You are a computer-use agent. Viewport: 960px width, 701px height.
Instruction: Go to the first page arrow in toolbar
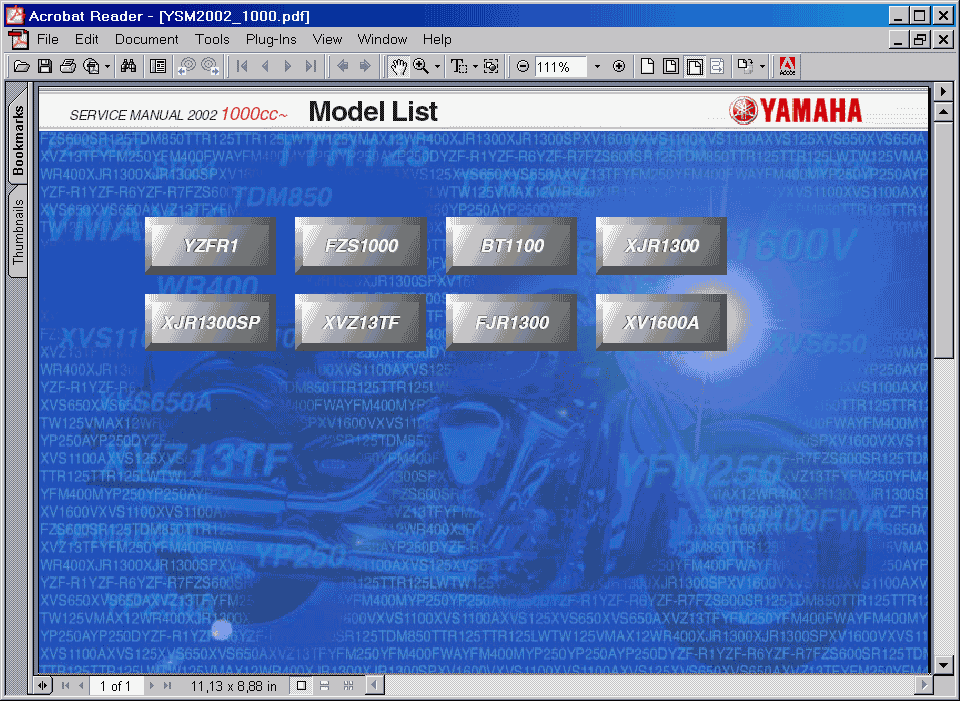[x=242, y=66]
